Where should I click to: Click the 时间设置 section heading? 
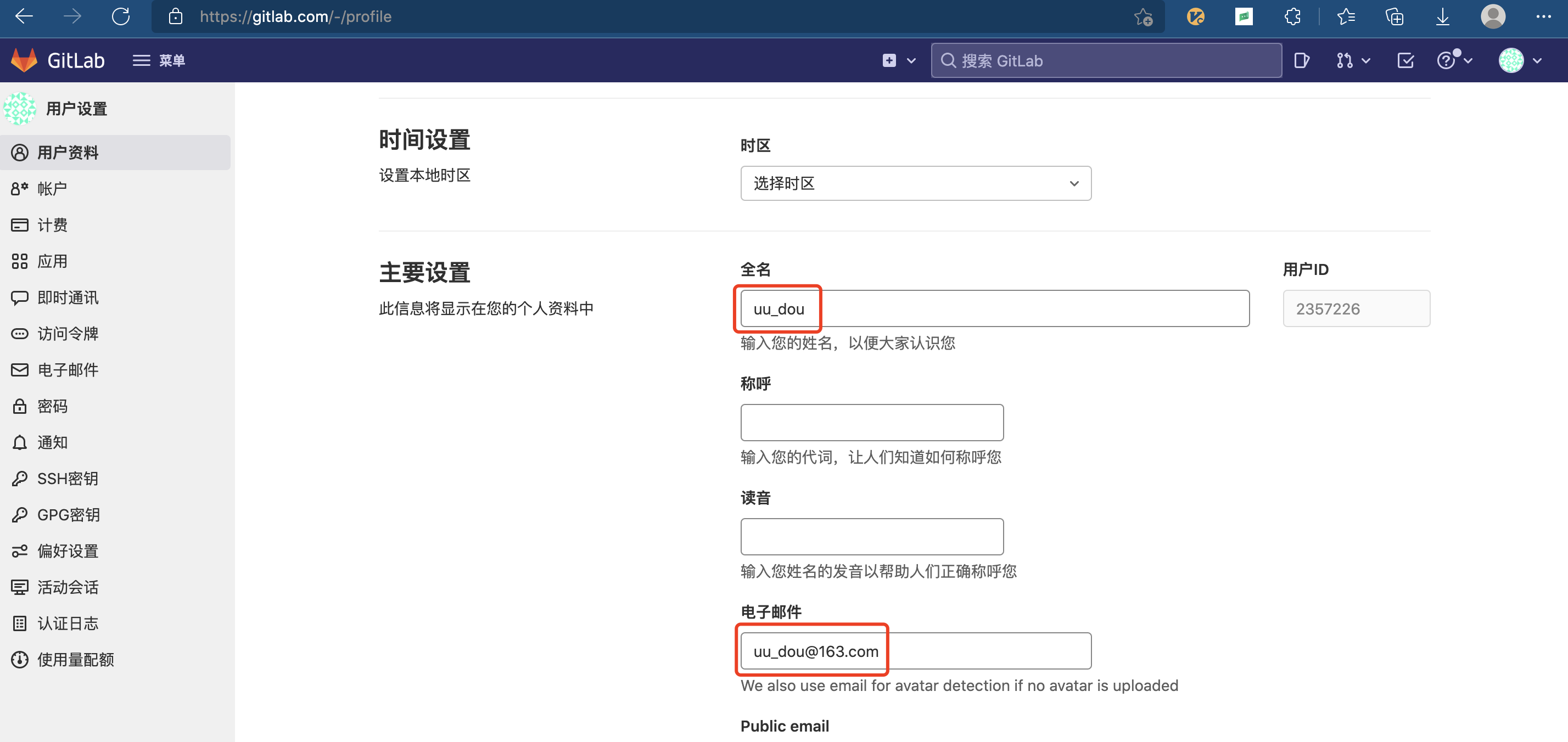tap(424, 139)
